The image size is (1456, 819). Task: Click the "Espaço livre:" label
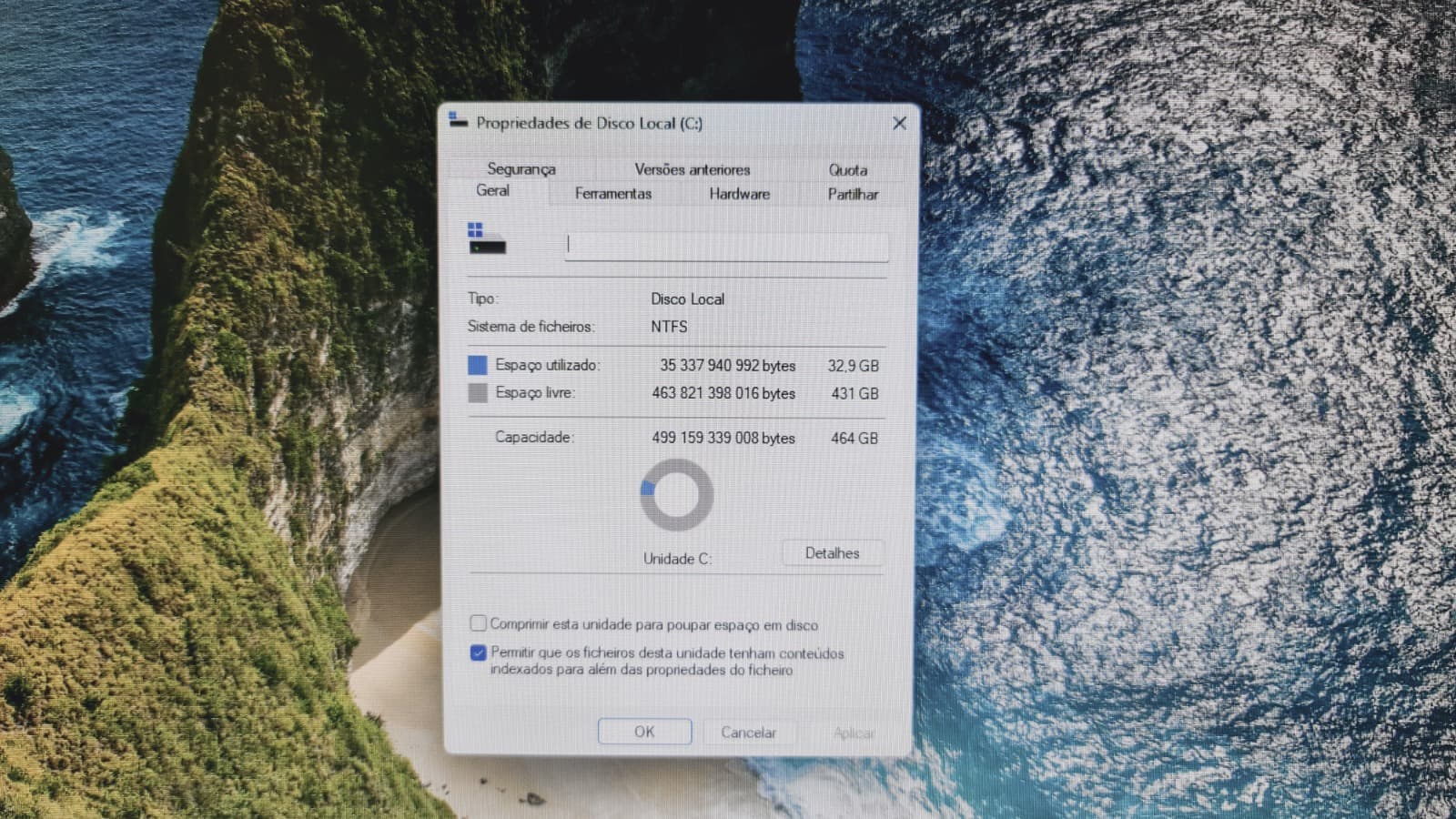point(535,392)
